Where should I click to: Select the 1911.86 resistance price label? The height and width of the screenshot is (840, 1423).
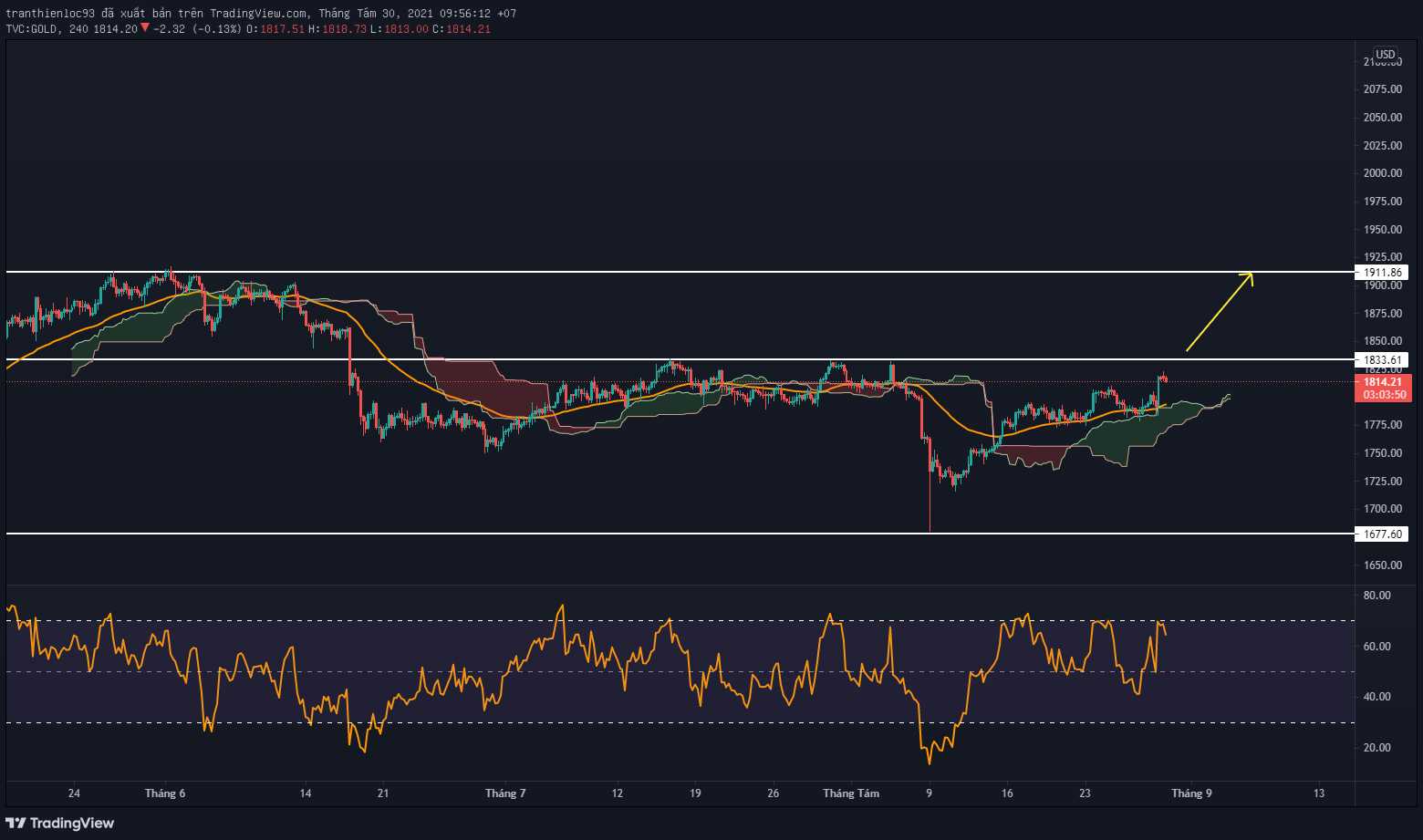point(1382,272)
